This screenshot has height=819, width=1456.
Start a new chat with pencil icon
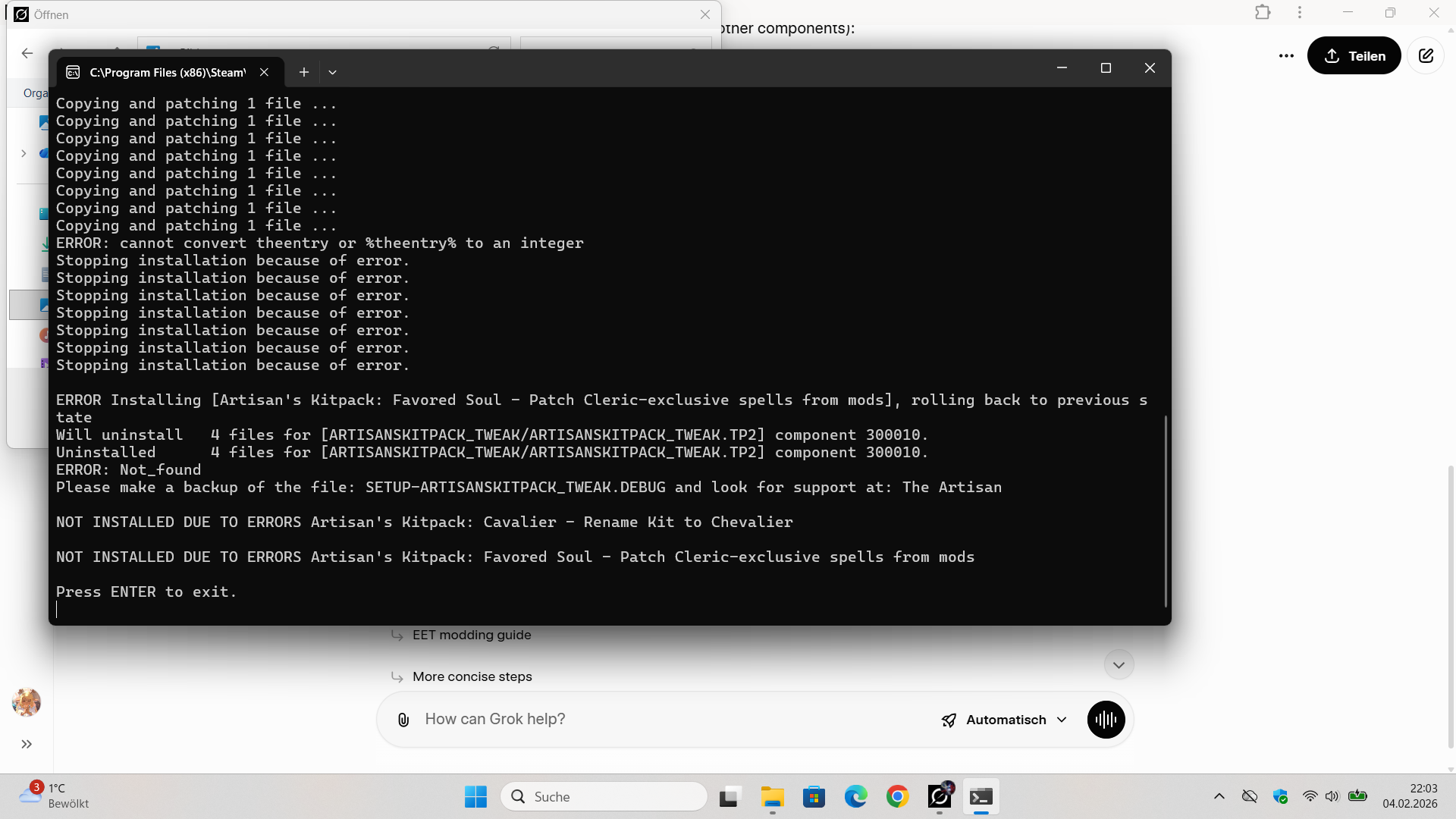(x=1426, y=55)
